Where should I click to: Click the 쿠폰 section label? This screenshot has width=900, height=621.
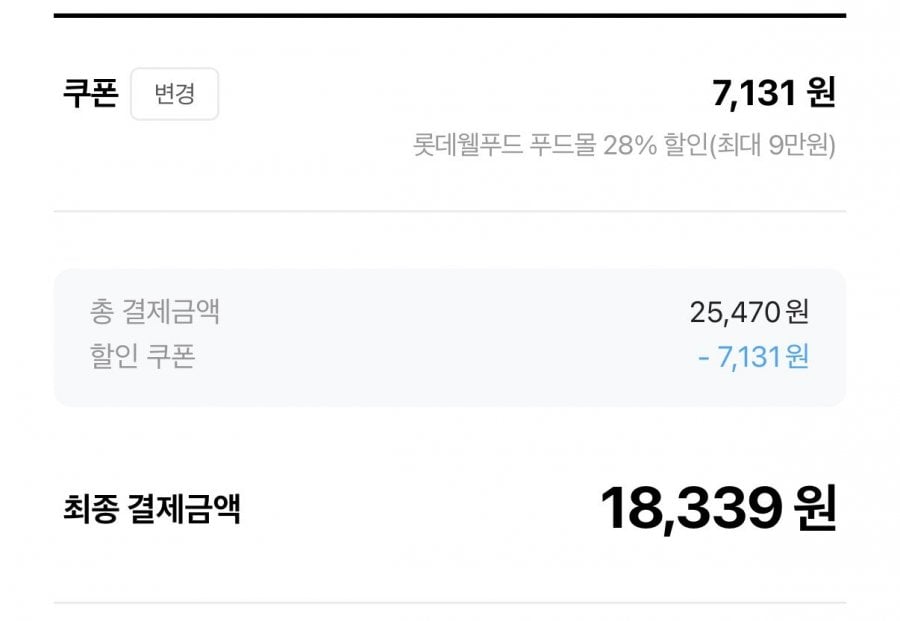pos(90,94)
